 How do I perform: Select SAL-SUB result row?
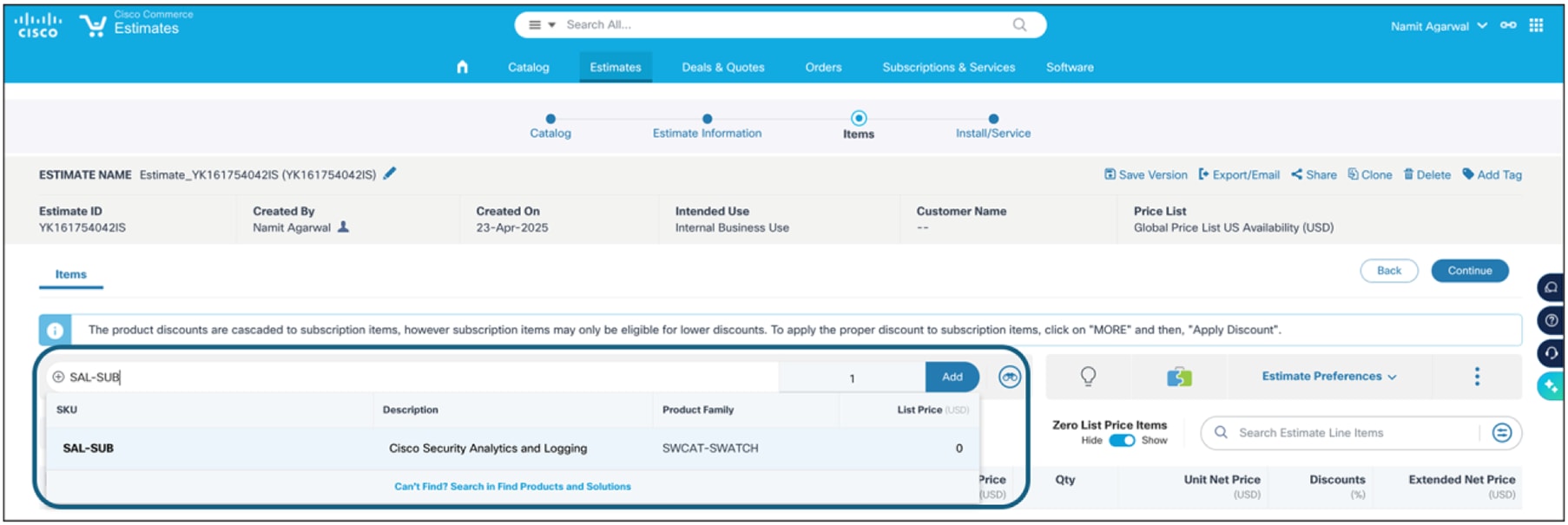512,449
